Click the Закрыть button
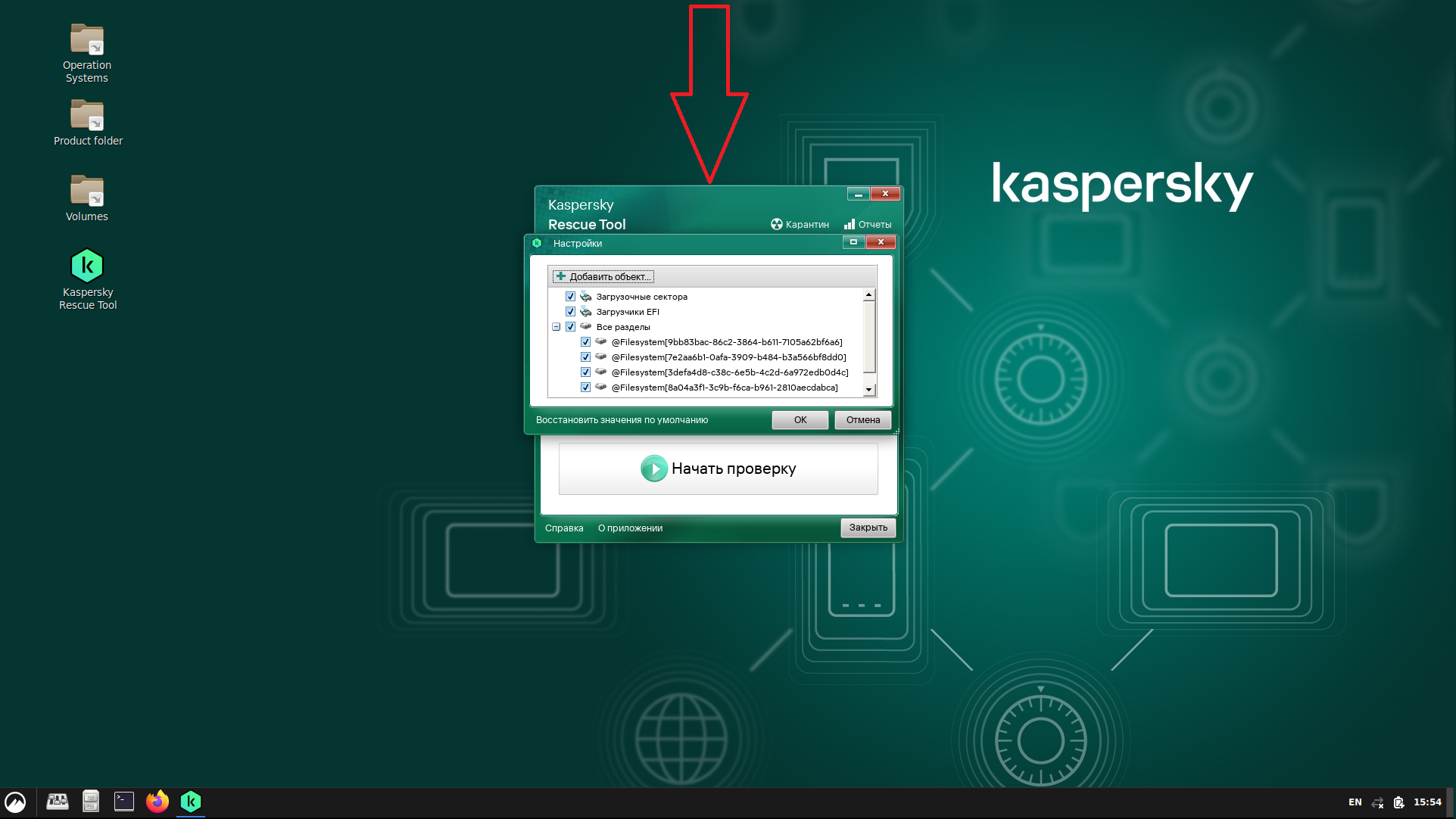The height and width of the screenshot is (819, 1456). (868, 528)
